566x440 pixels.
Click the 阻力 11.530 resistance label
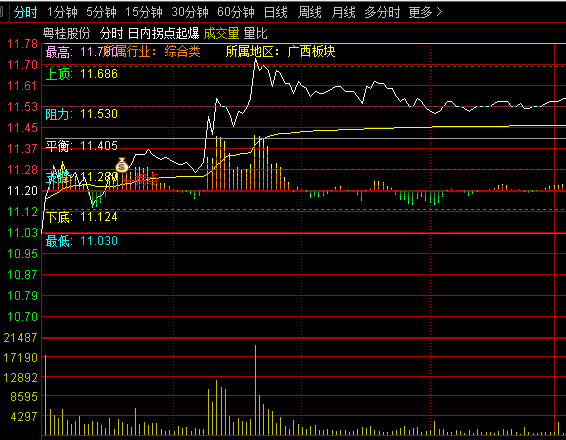[x=82, y=114]
